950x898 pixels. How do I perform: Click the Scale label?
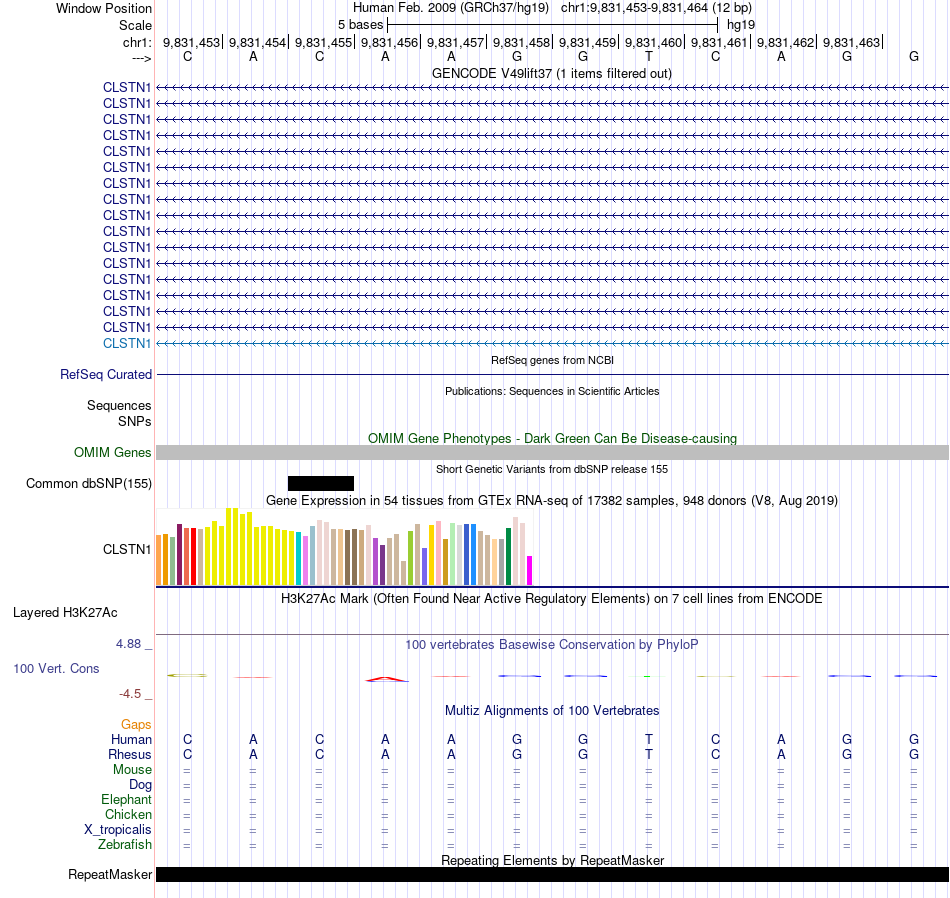pos(135,25)
